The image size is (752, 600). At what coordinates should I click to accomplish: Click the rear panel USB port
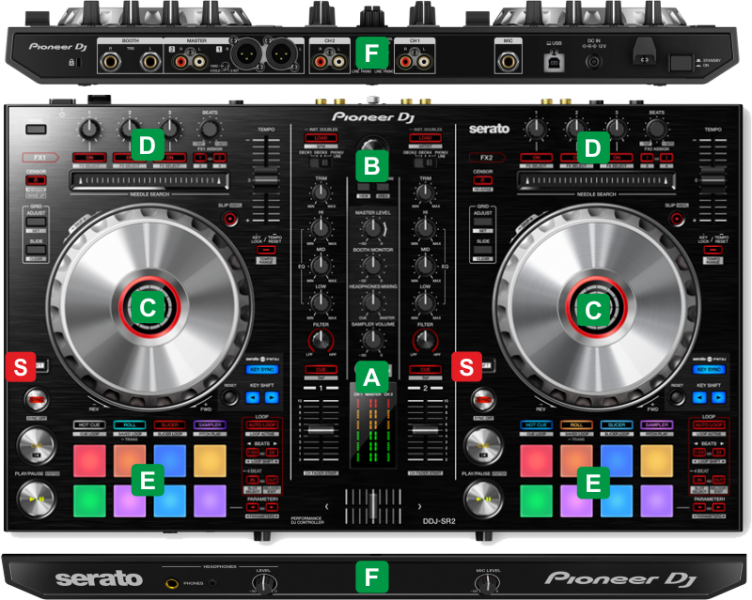554,62
